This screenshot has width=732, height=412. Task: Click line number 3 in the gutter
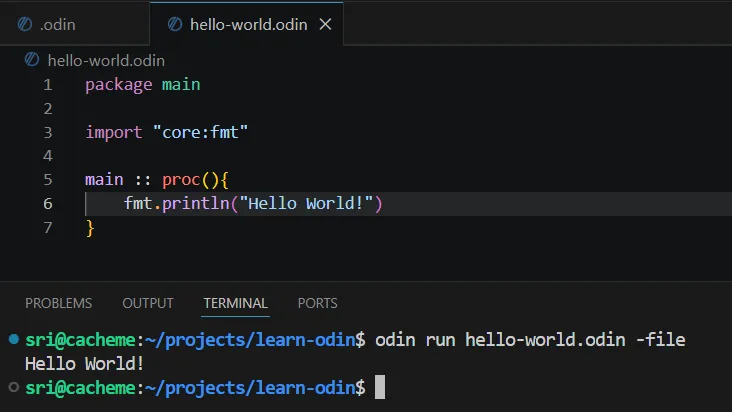pos(48,133)
